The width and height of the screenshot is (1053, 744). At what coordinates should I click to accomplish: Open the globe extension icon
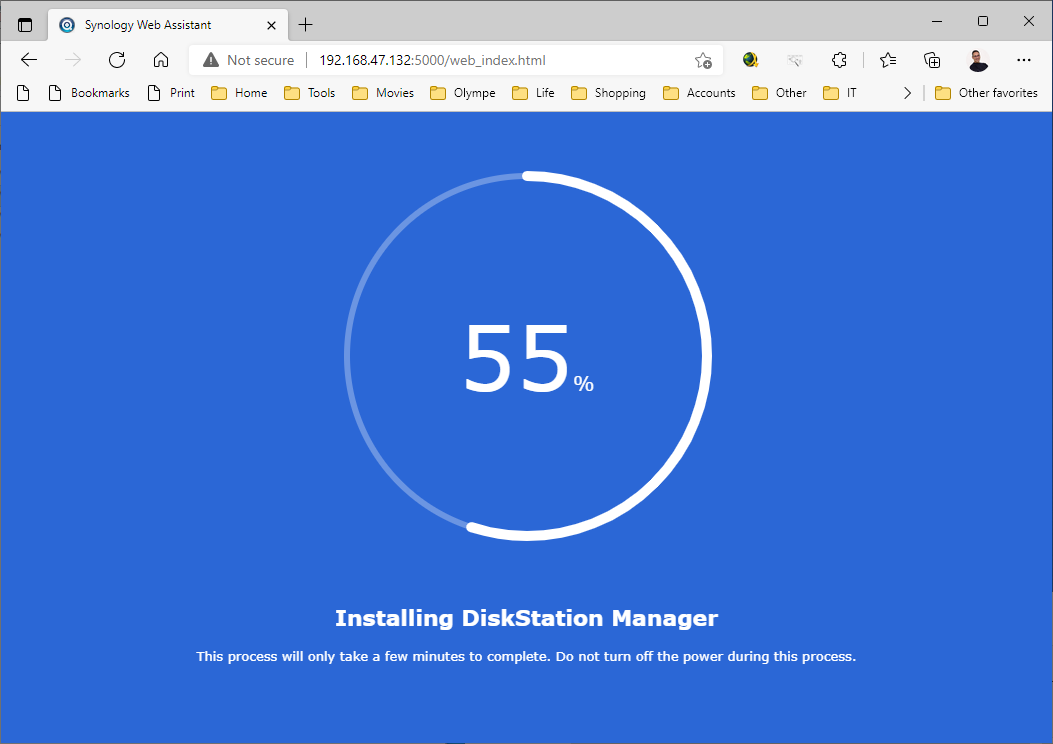pyautogui.click(x=751, y=60)
